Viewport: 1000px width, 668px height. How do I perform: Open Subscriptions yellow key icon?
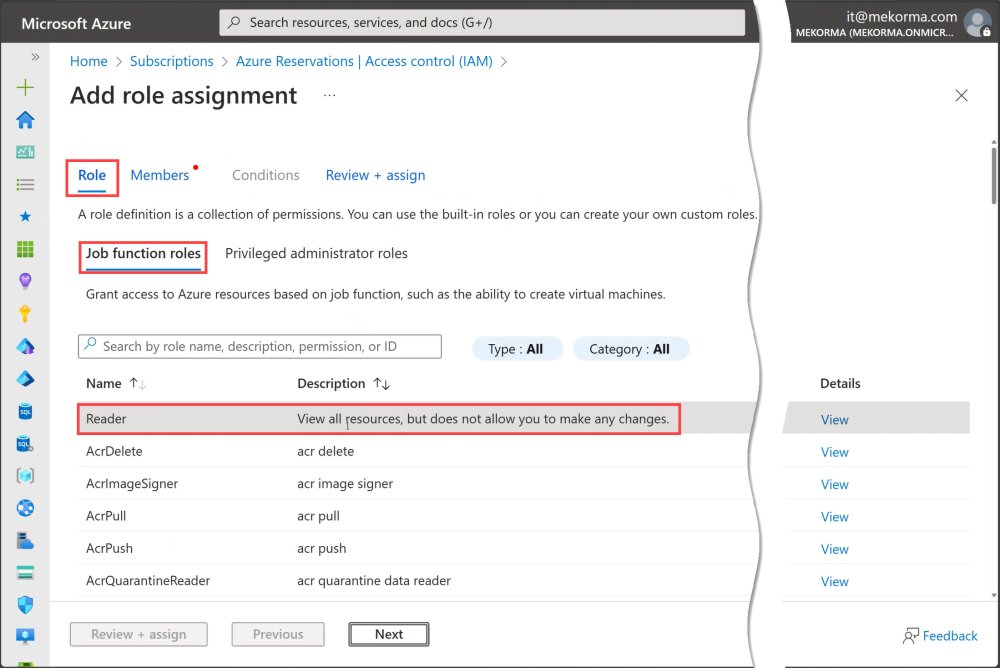(x=25, y=313)
